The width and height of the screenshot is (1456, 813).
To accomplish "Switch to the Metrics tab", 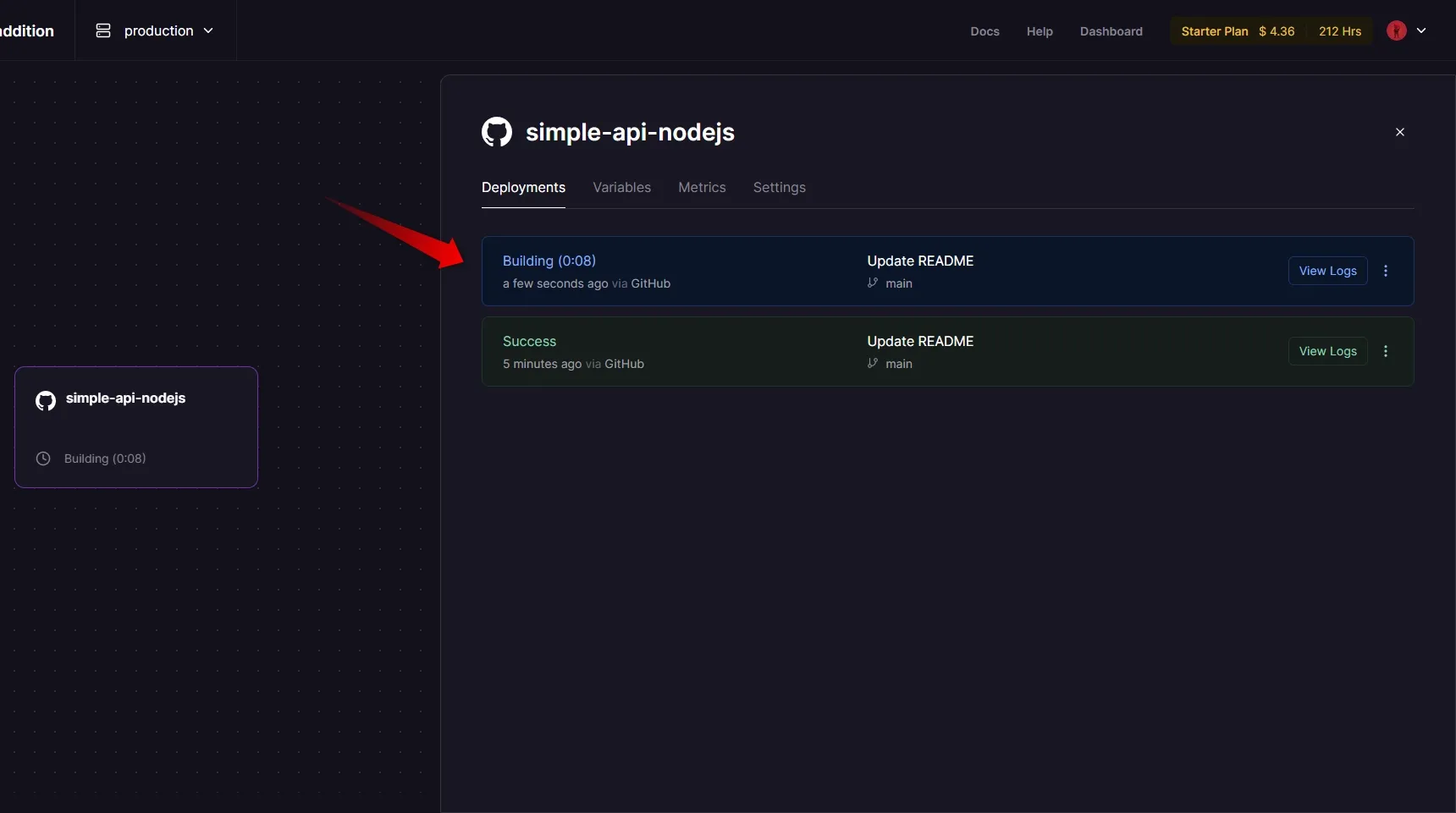I will click(x=702, y=188).
